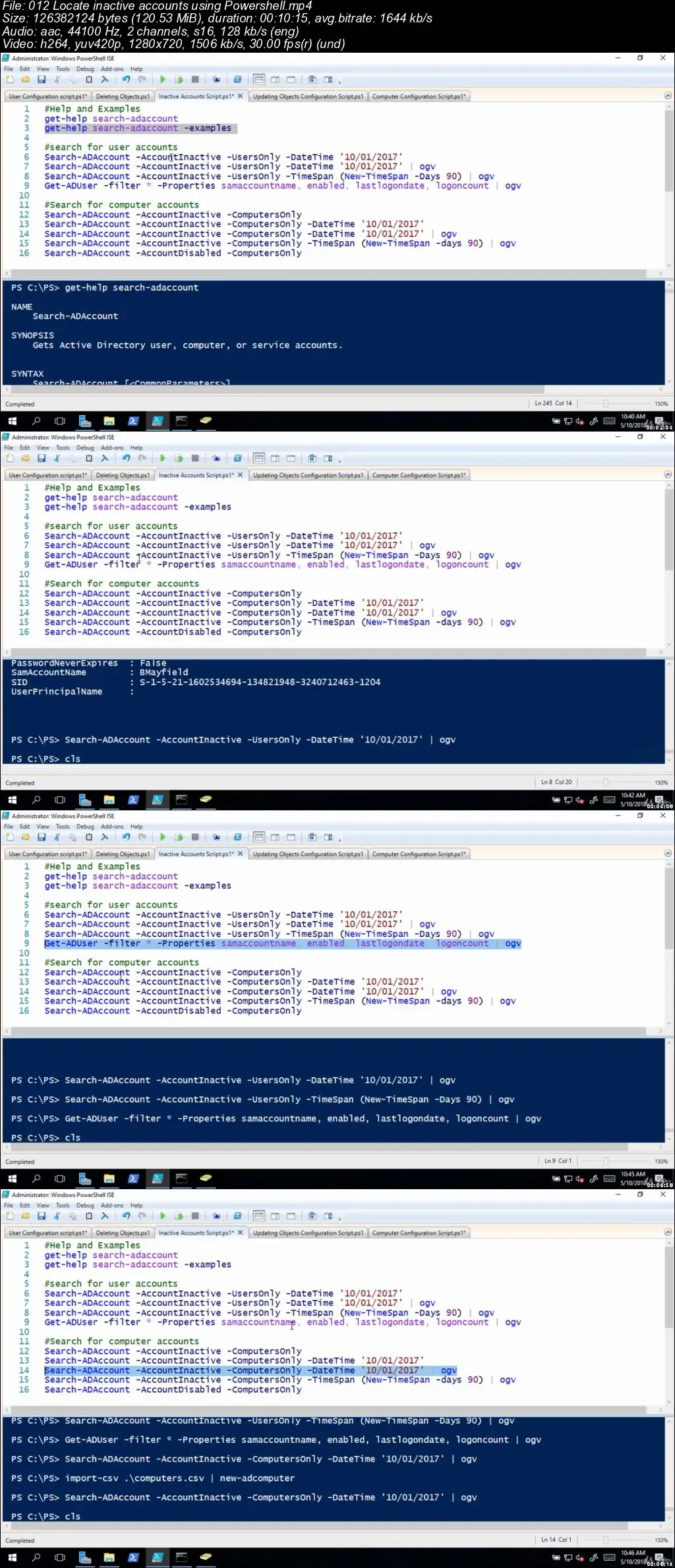Screen dimensions: 675x1568
Task: Click touch keyboard icon in 10:42 AM tray
Action: point(610,800)
